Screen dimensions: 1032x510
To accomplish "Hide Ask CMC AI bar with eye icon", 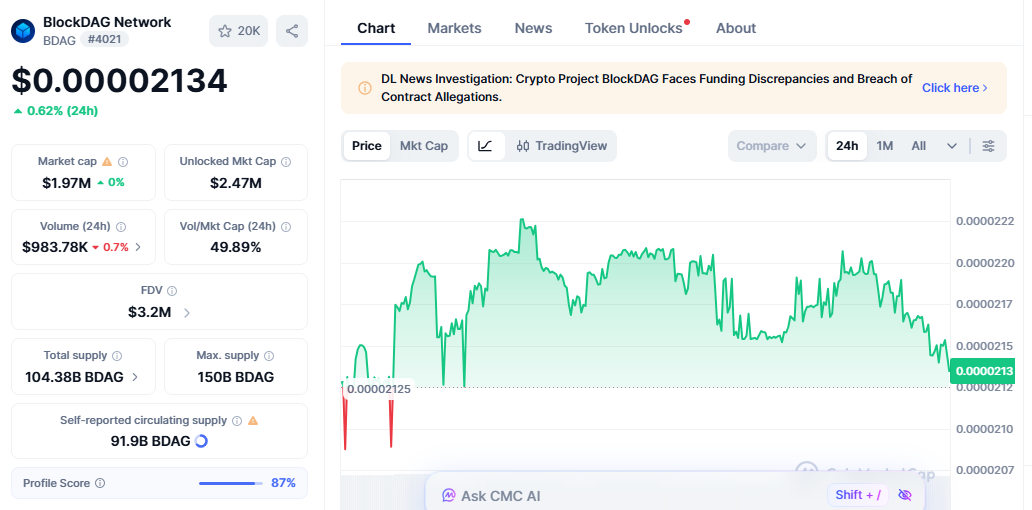I will pyautogui.click(x=905, y=495).
